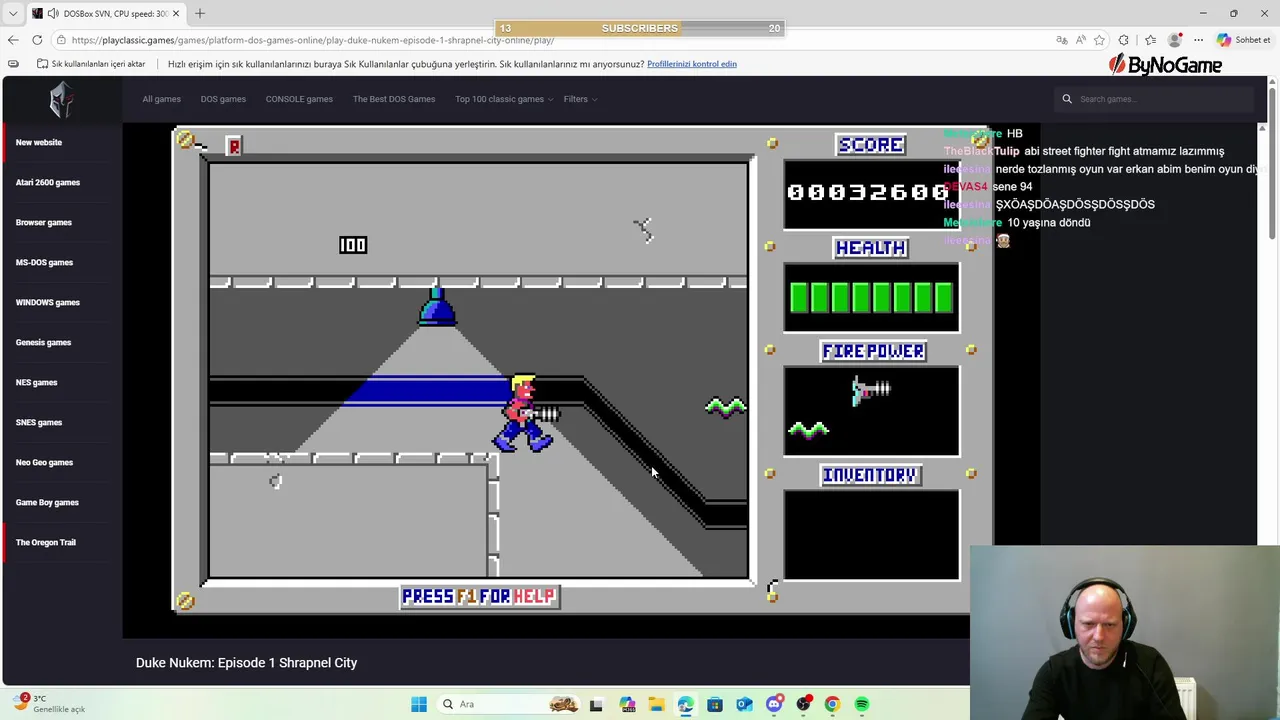
Task: Click the browser back arrow
Action: (x=13, y=40)
